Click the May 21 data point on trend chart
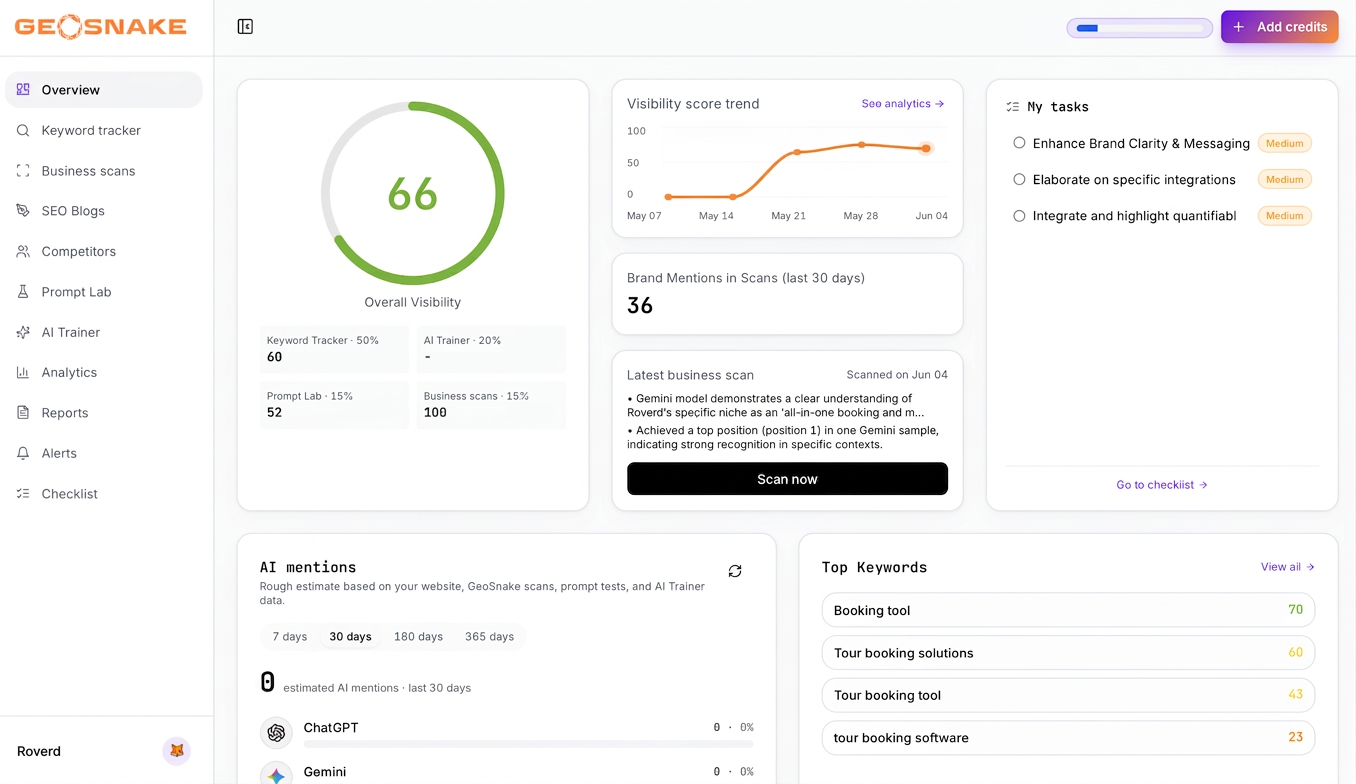This screenshot has height=784, width=1356. 797,152
